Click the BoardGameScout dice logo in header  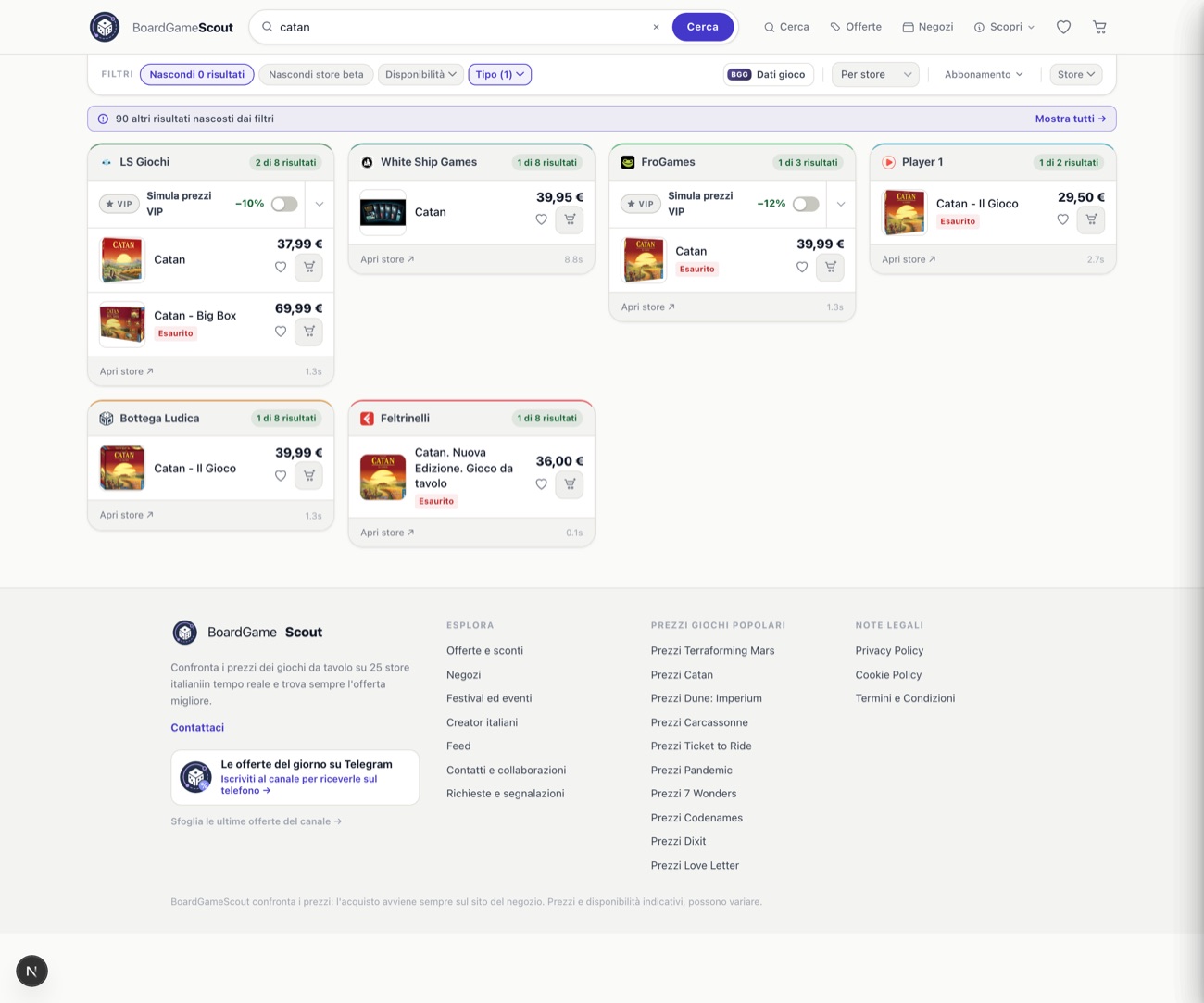click(105, 27)
